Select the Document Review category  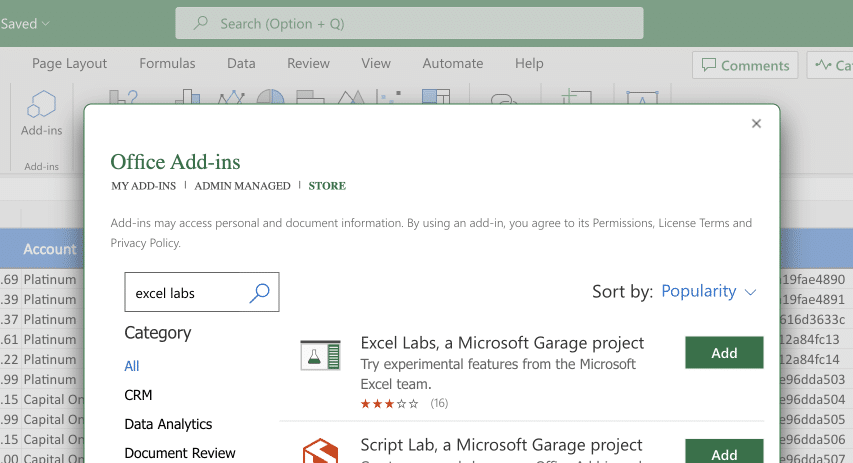tap(180, 453)
